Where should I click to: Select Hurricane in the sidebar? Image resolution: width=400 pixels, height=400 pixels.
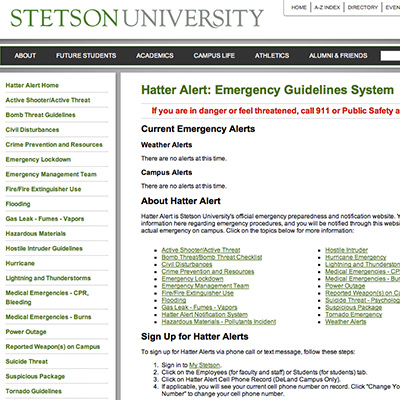(x=20, y=263)
